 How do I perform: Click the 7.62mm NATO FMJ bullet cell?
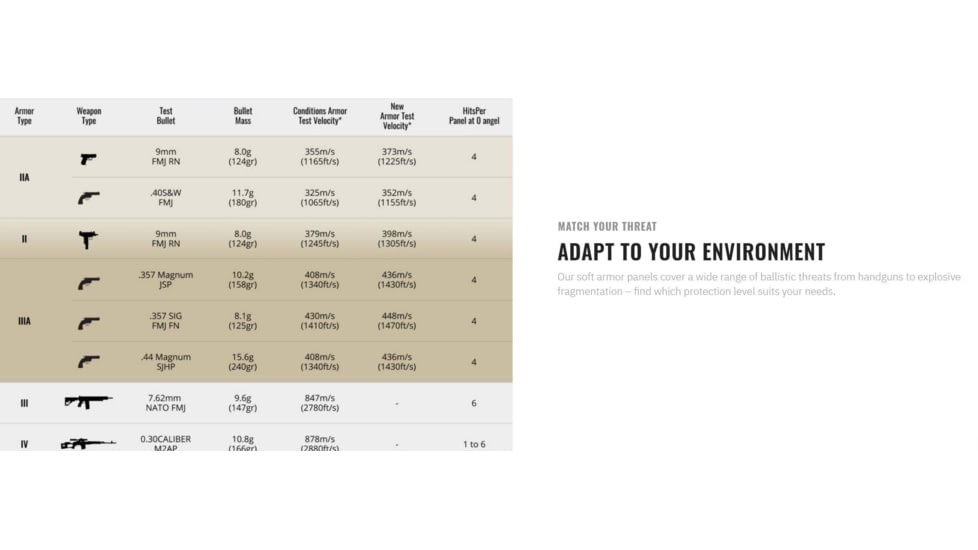(166, 403)
